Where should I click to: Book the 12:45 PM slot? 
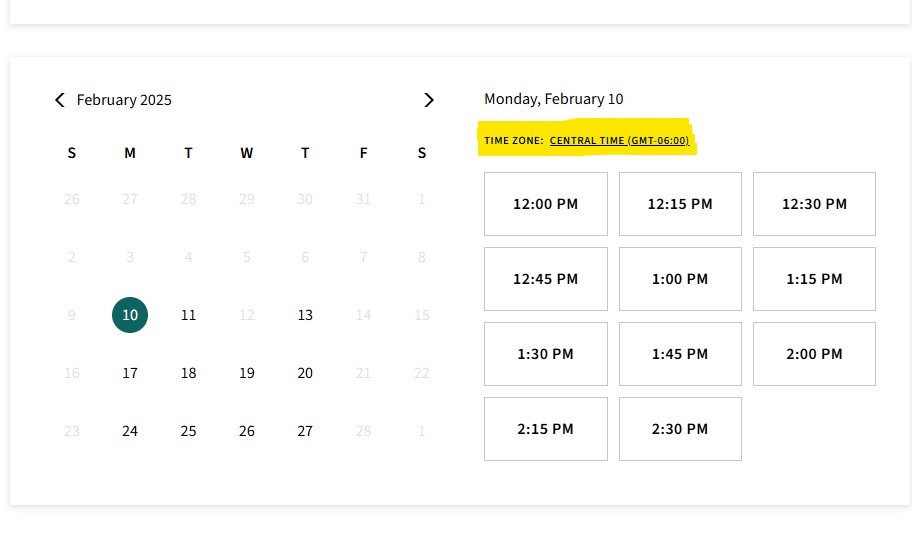(545, 279)
